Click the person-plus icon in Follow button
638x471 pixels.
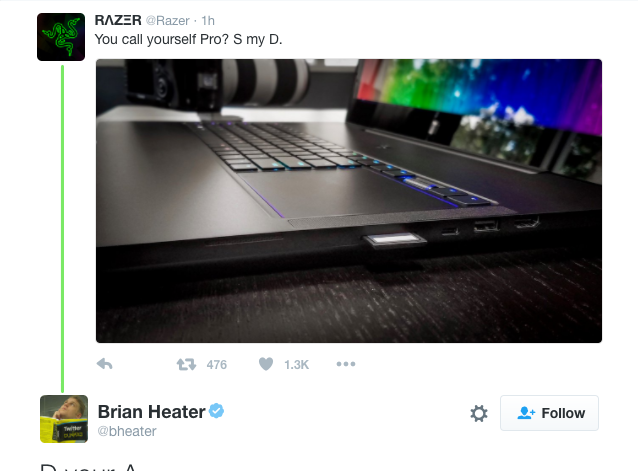coord(526,413)
